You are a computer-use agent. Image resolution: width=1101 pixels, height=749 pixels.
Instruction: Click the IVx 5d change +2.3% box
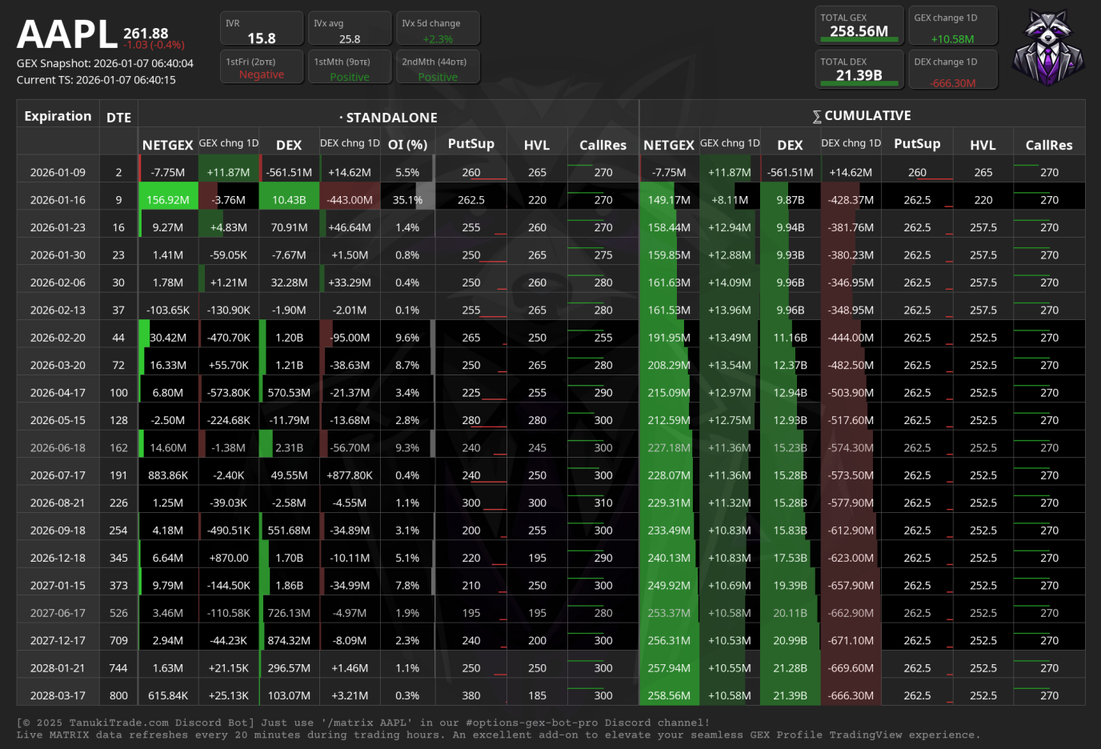pyautogui.click(x=437, y=29)
